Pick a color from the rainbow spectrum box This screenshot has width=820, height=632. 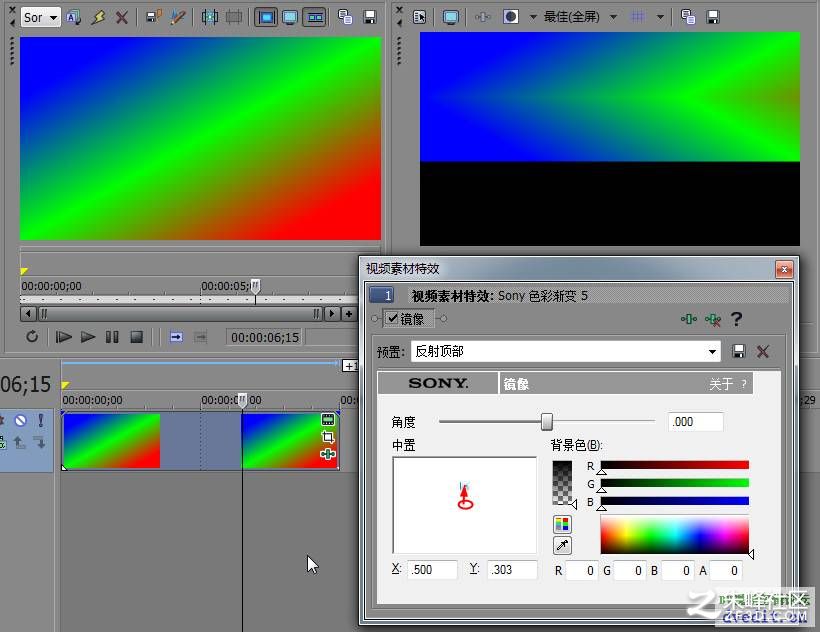[x=675, y=534]
